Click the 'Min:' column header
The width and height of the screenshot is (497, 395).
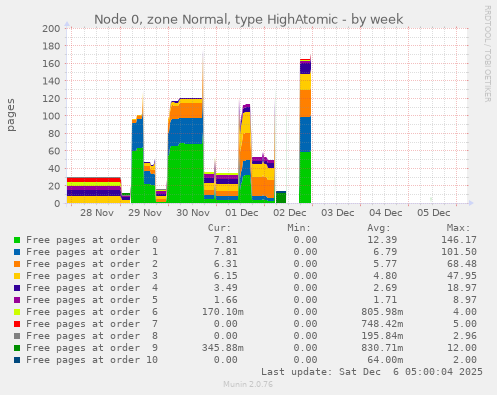(x=299, y=228)
